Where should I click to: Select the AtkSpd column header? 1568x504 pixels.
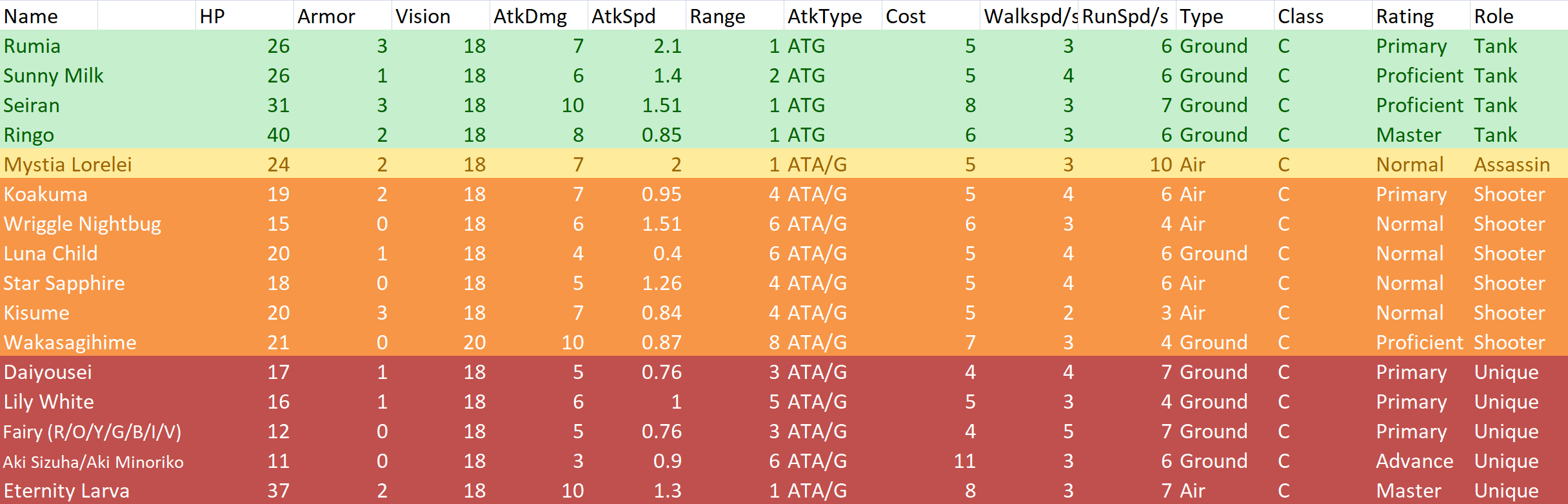pyautogui.click(x=623, y=16)
